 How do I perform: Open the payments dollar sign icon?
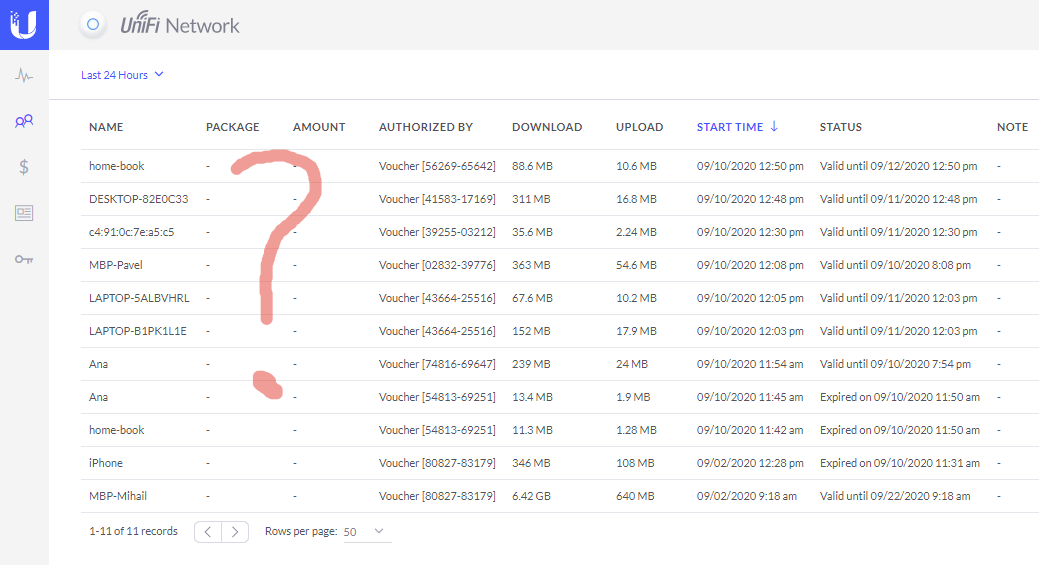24,167
